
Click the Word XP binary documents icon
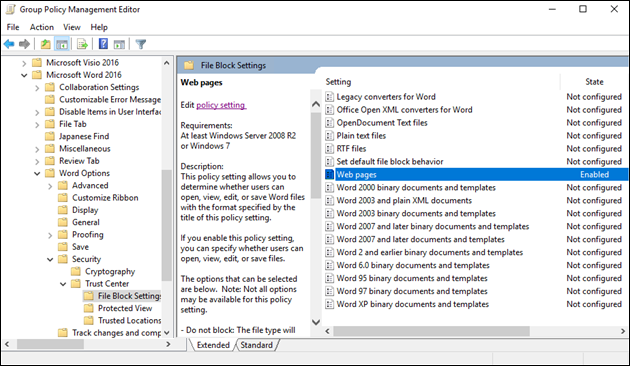point(329,304)
